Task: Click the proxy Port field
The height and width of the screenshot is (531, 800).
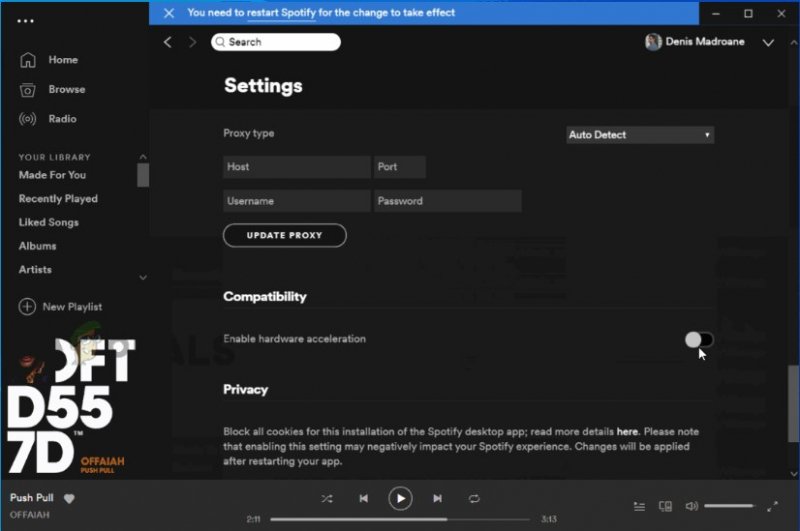Action: pos(399,167)
